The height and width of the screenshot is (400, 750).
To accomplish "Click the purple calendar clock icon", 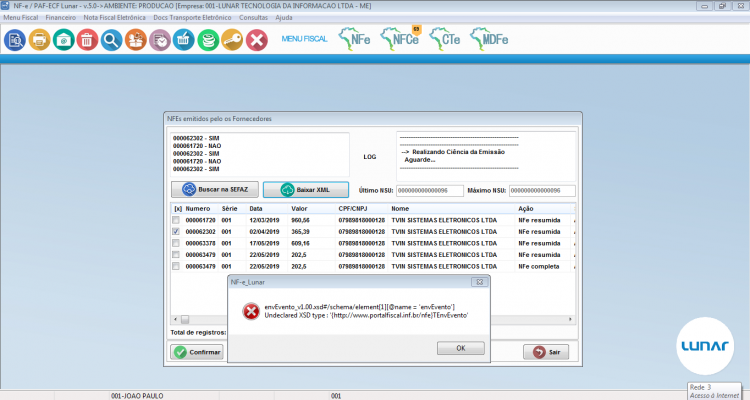I will pos(160,40).
